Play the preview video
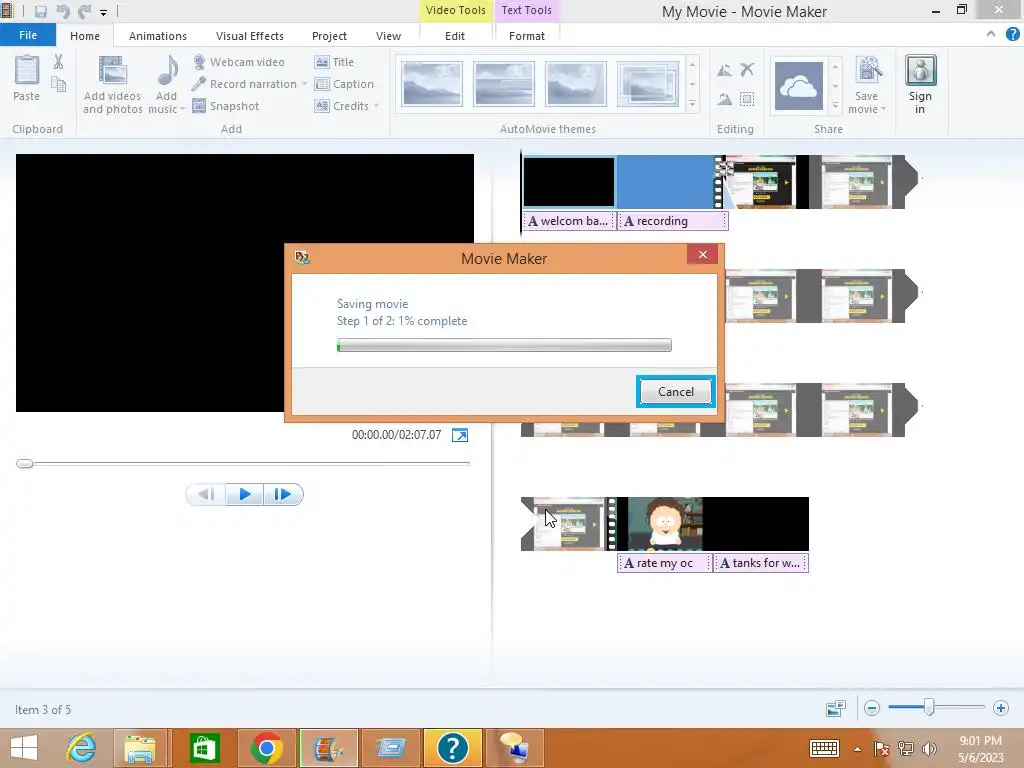The width and height of the screenshot is (1024, 768). 245,494
